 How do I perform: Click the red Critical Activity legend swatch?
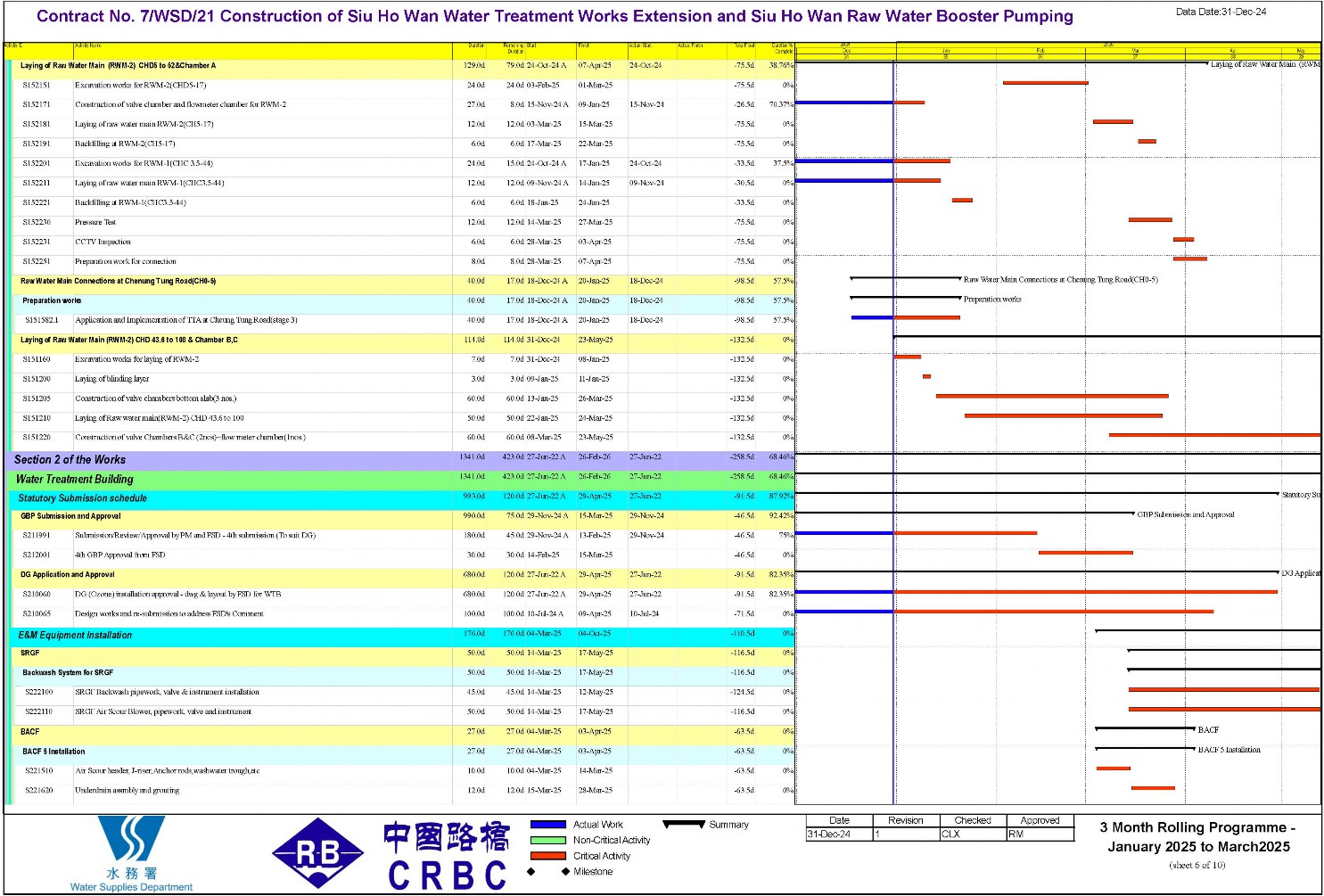click(x=548, y=856)
